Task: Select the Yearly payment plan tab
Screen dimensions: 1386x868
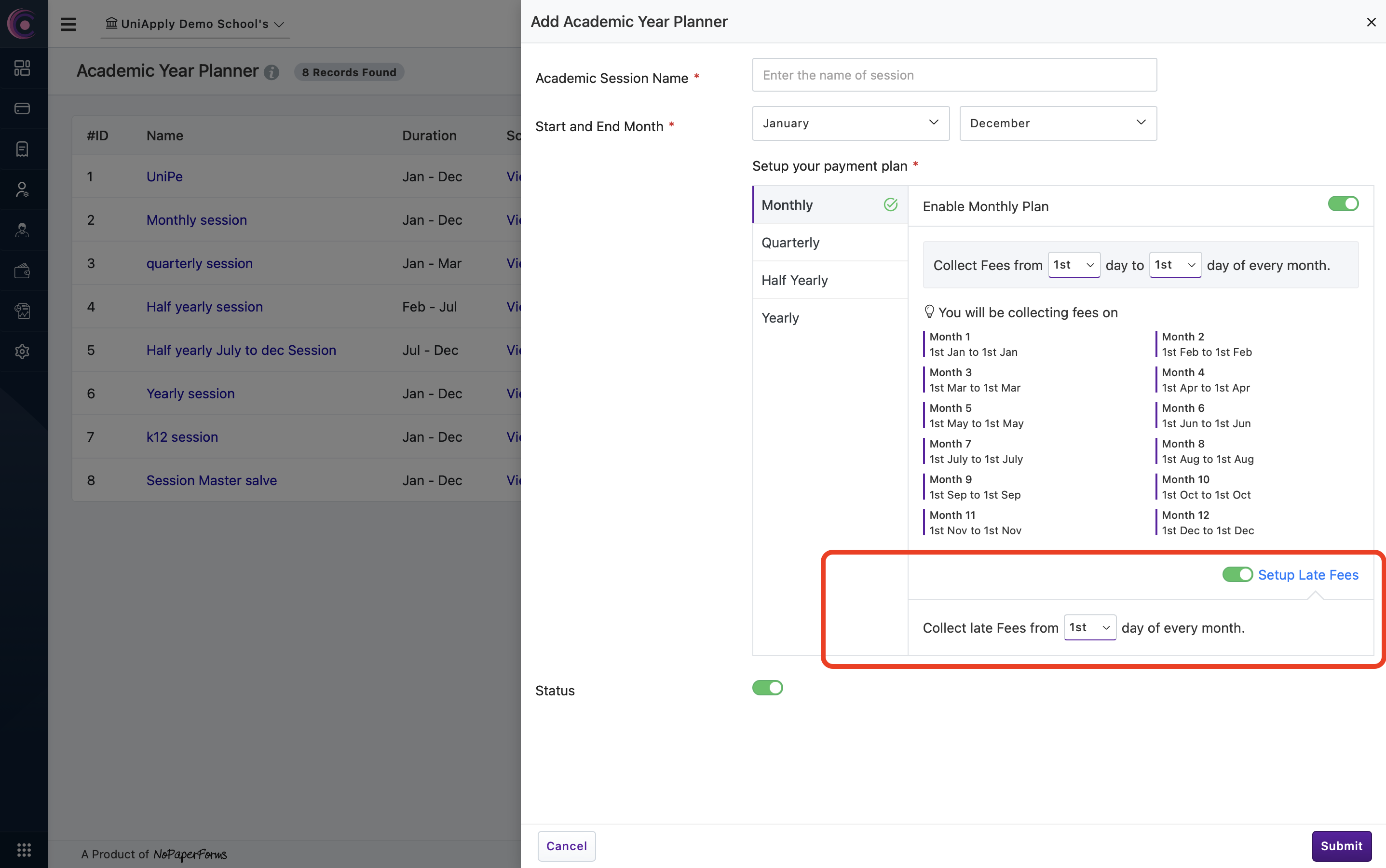Action: [x=829, y=317]
